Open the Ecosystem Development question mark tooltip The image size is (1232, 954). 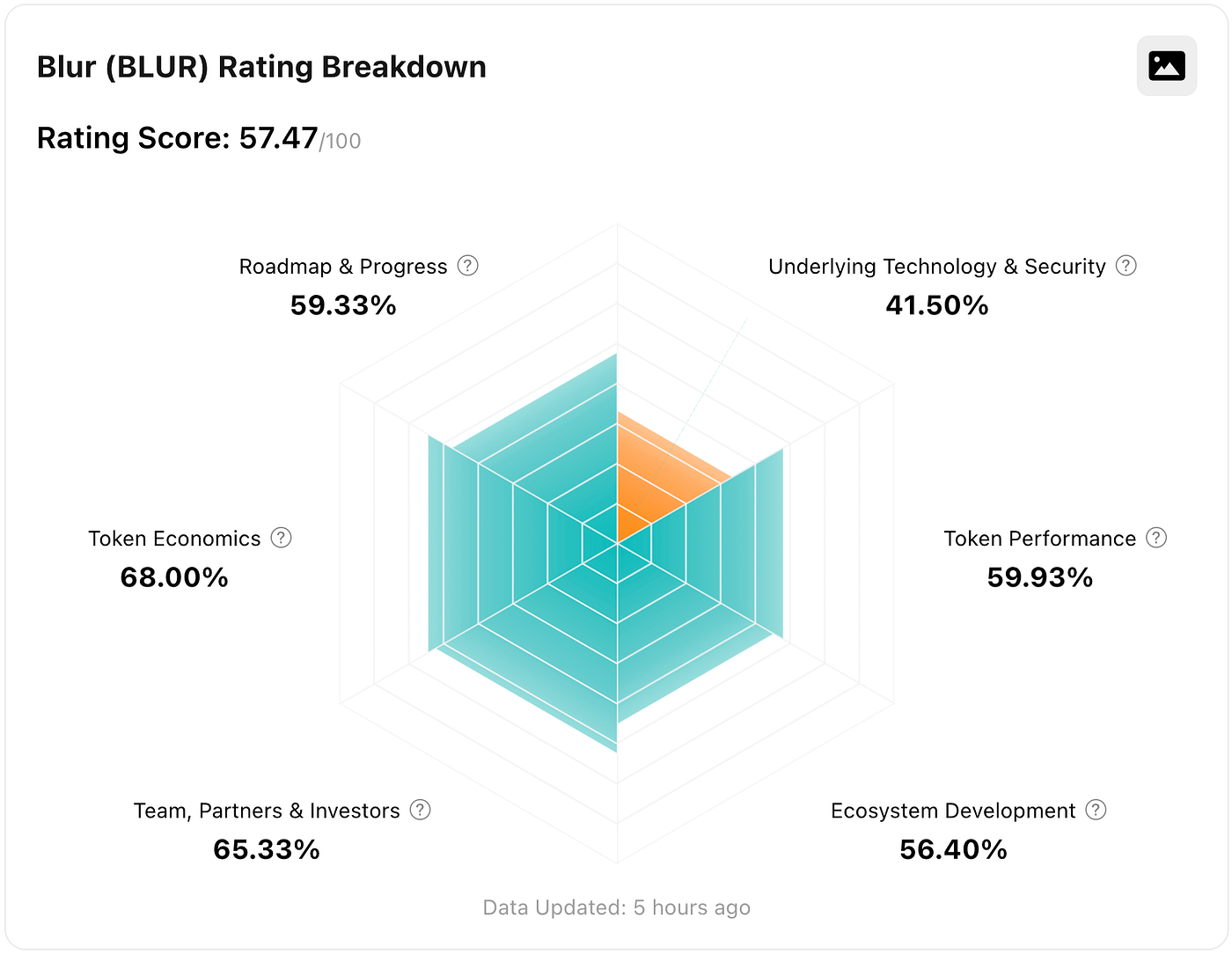[1096, 811]
